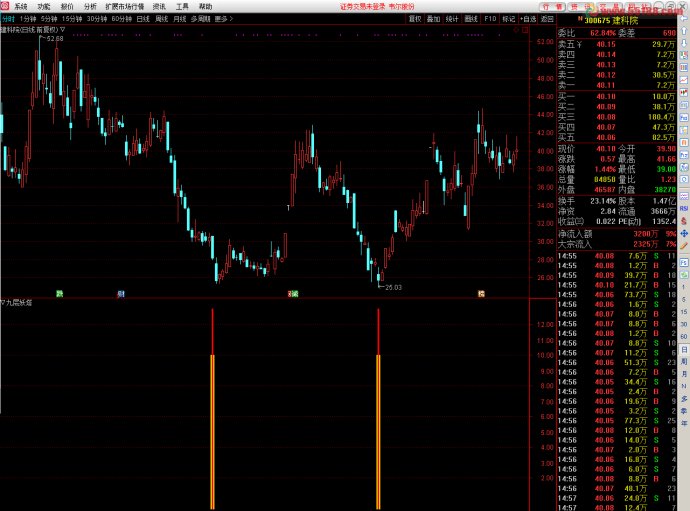Image resolution: width=690 pixels, height=511 pixels.
Task: Click the green 跌 marker below chart
Action: (x=59, y=294)
